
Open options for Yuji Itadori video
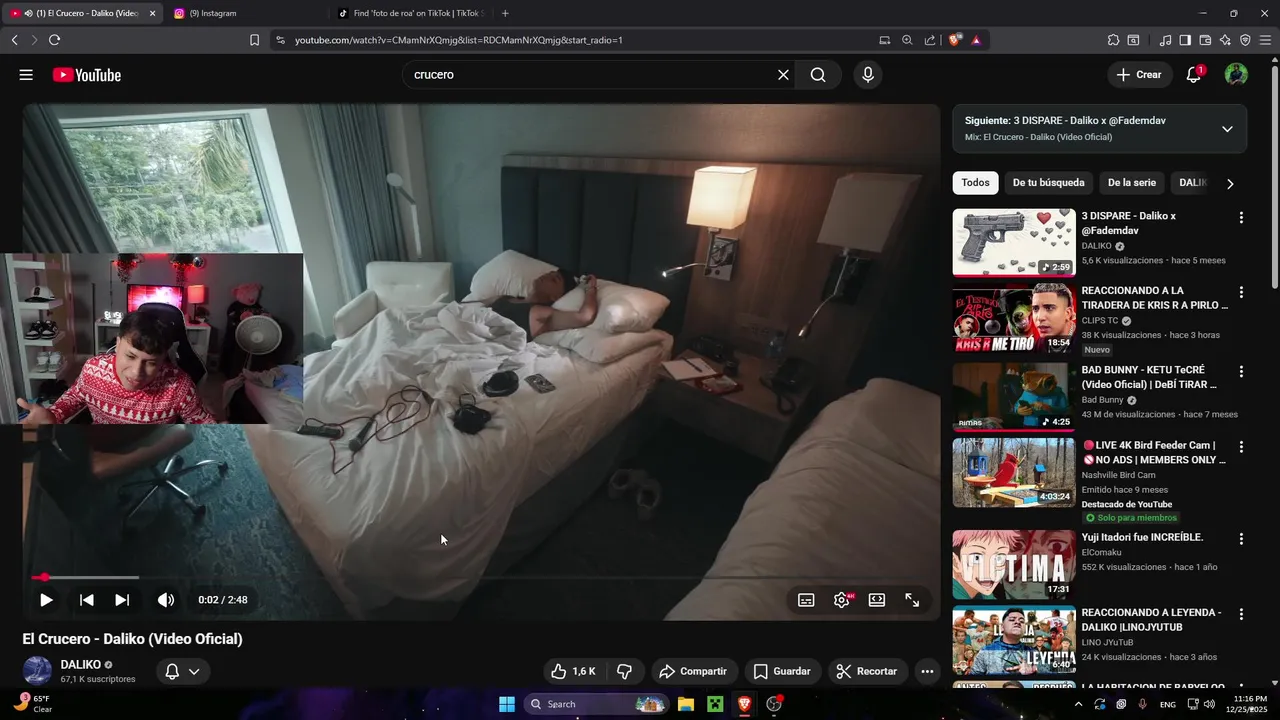click(x=1241, y=539)
